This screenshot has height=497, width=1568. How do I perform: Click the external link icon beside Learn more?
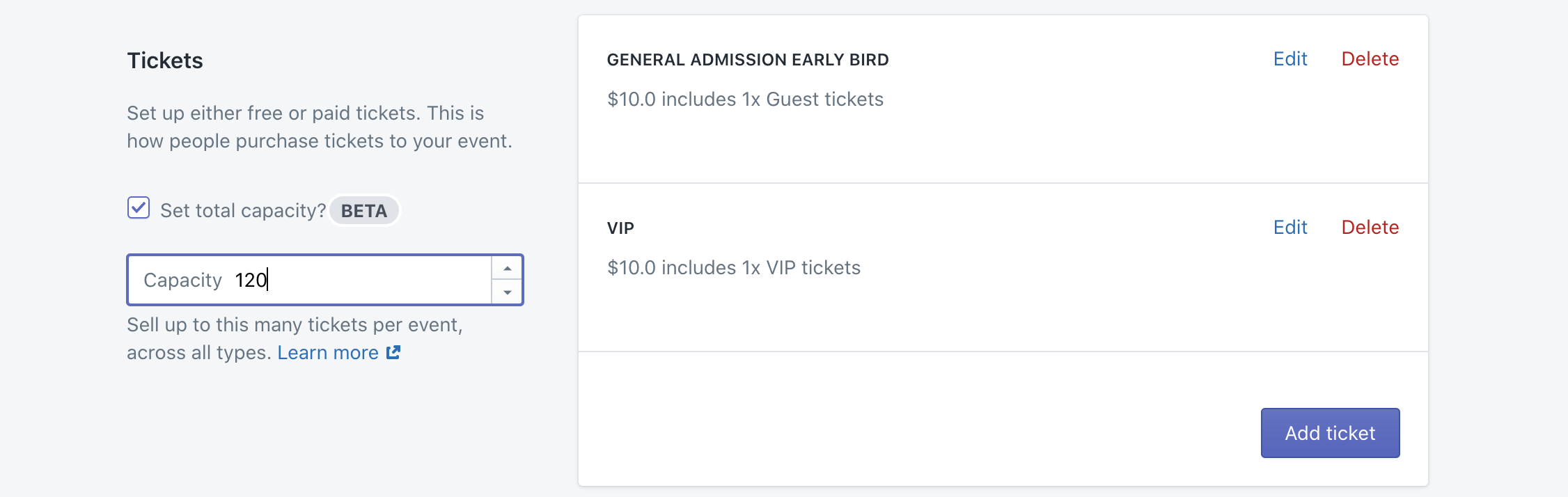click(x=393, y=352)
